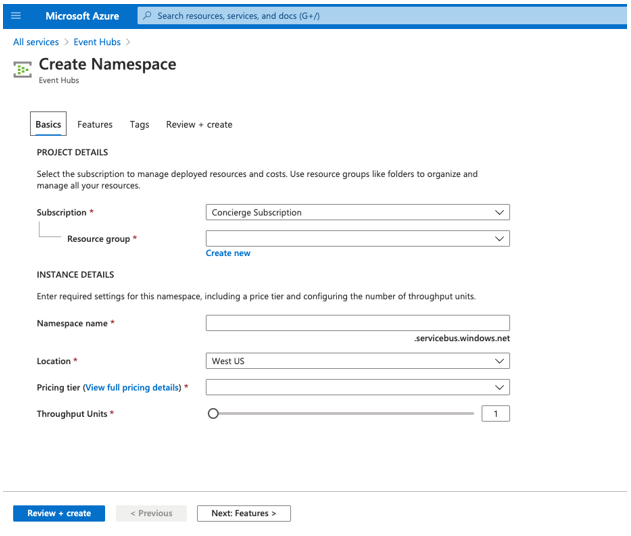
Task: Select the Basics tab
Action: tap(48, 125)
